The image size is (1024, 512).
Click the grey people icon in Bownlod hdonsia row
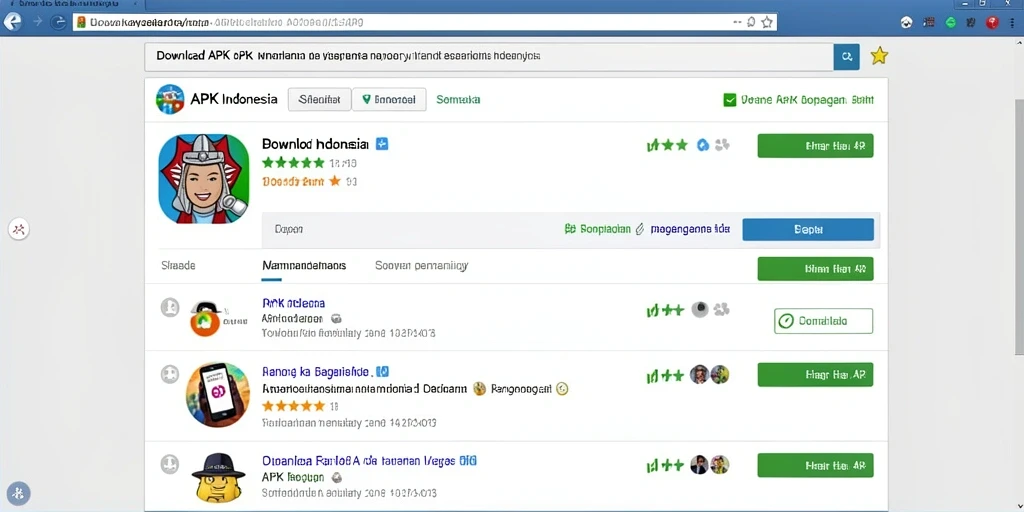point(722,145)
